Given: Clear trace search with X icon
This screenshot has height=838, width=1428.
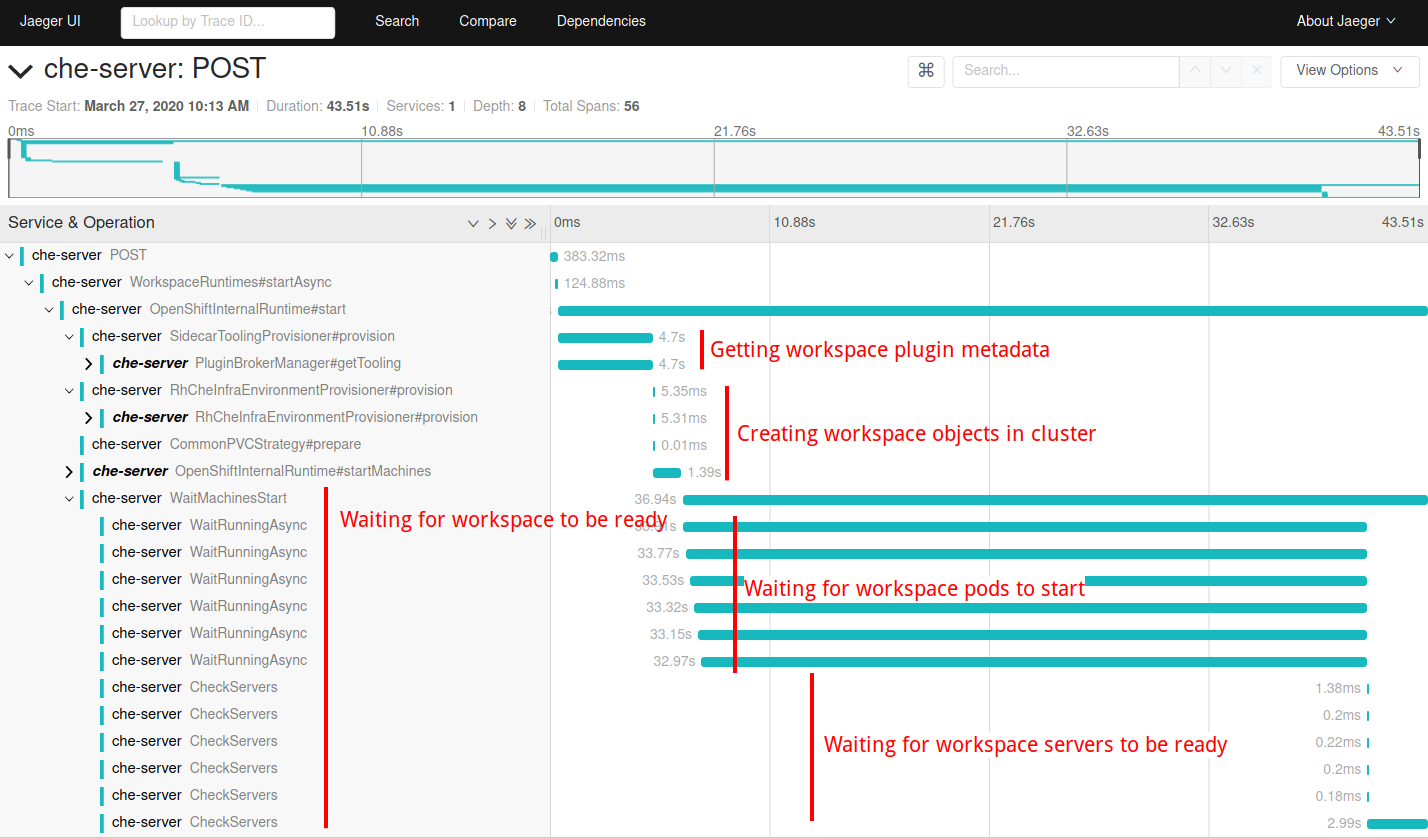Looking at the screenshot, I should 1257,71.
